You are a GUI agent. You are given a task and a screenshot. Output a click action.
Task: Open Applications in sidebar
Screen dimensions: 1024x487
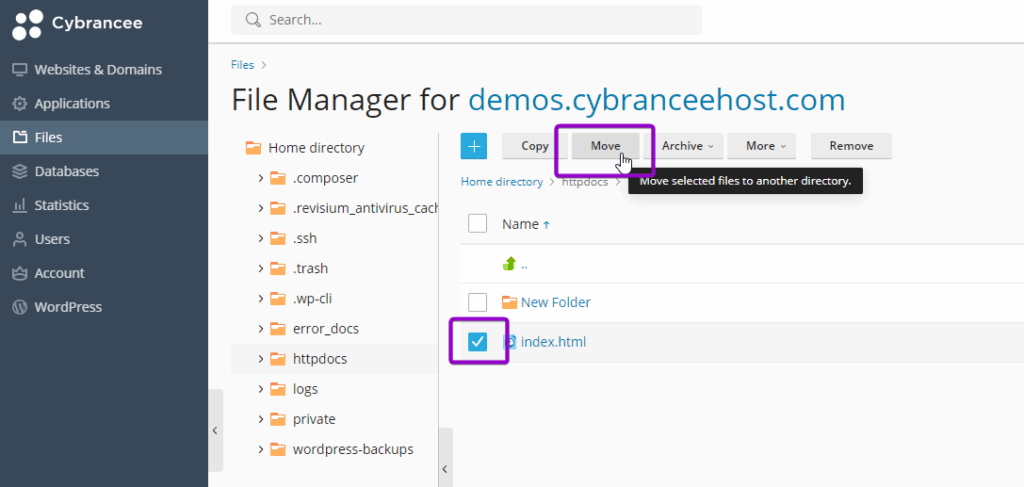(x=104, y=104)
